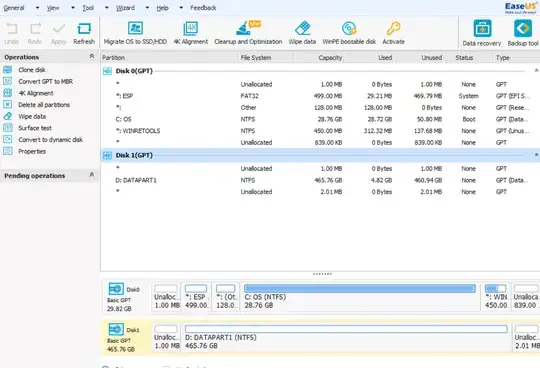
Task: Click the Disk1 drive icon in disk map
Action: (x=116, y=329)
